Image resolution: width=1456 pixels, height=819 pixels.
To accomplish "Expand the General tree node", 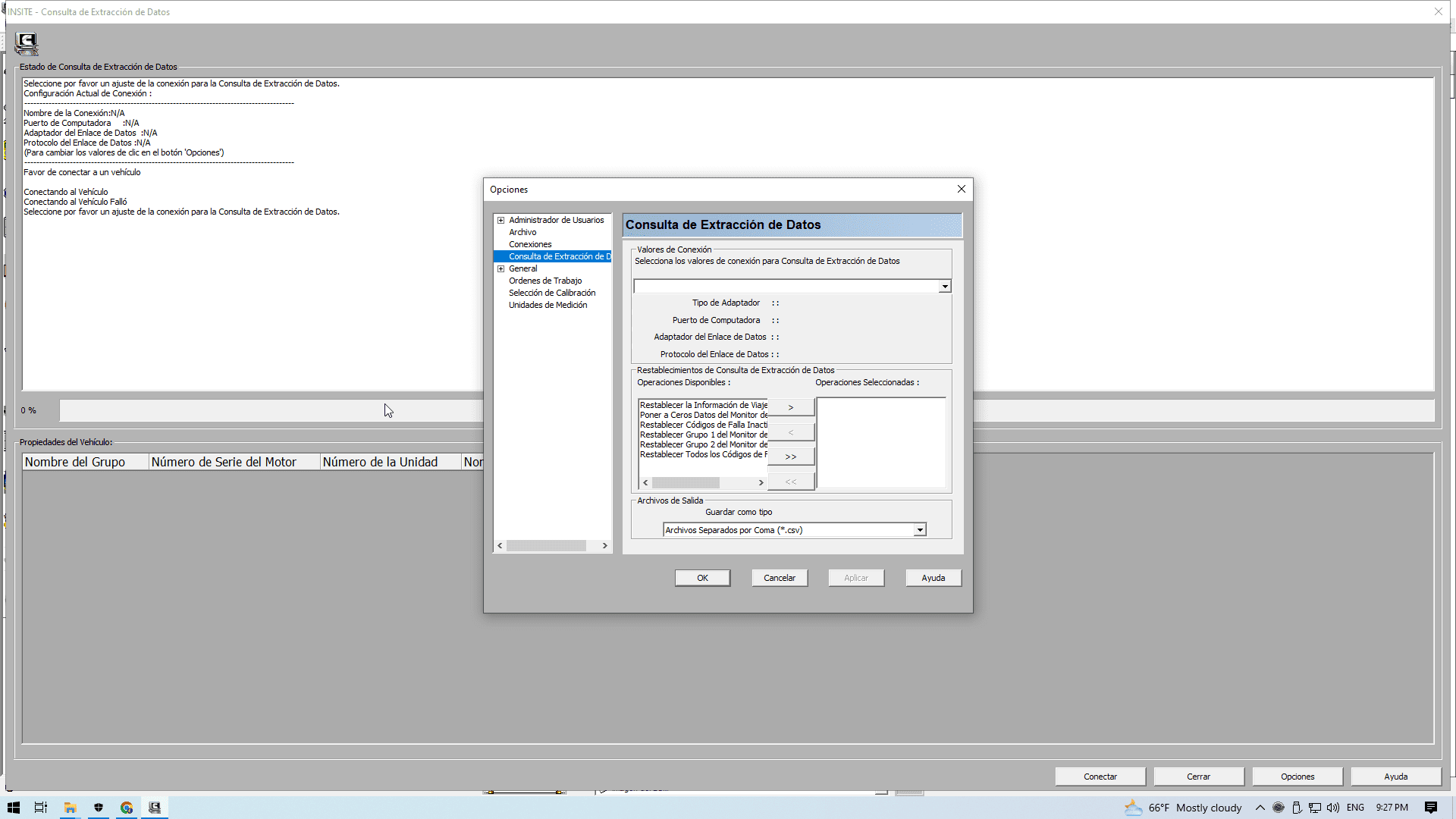I will point(500,269).
